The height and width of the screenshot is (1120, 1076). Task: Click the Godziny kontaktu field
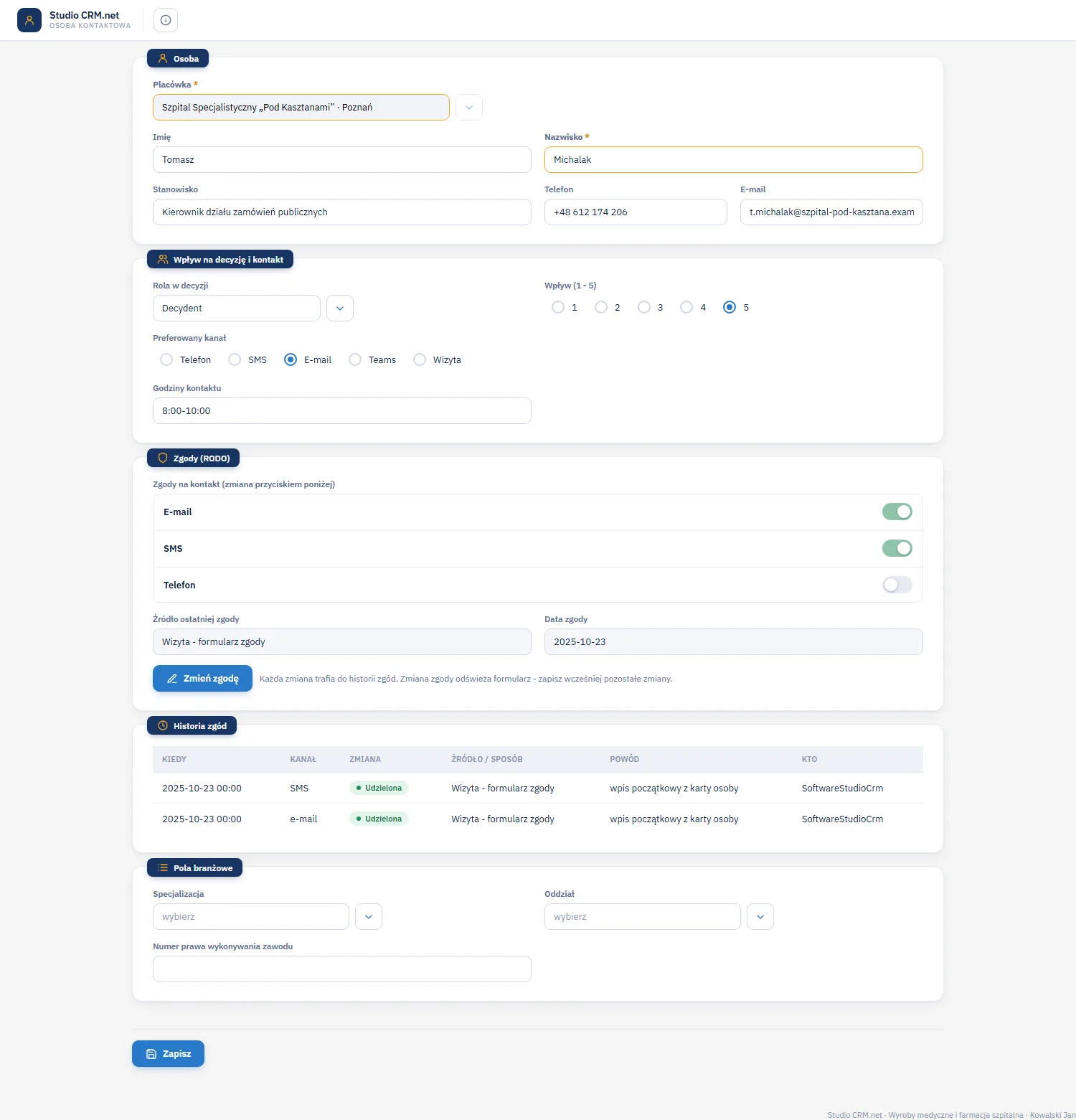342,411
